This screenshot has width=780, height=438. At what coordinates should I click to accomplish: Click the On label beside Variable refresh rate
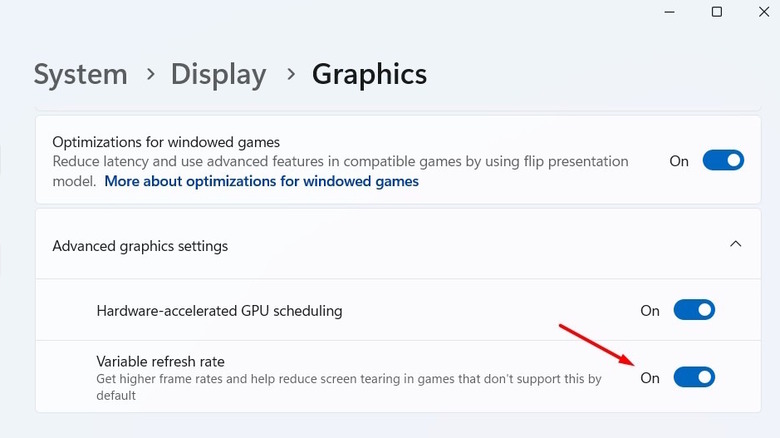pyautogui.click(x=650, y=378)
